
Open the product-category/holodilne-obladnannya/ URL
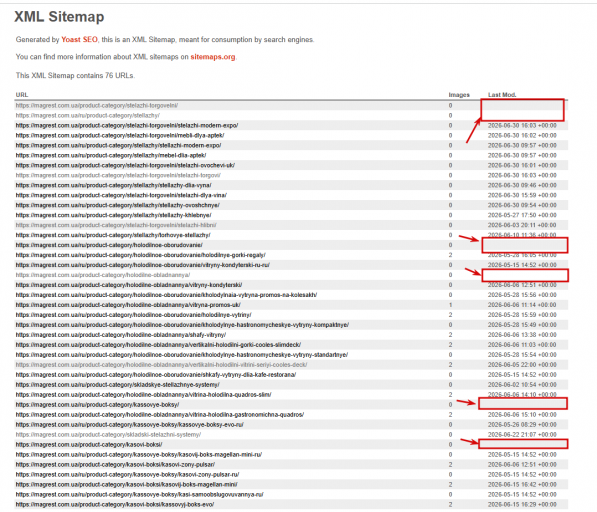point(103,275)
